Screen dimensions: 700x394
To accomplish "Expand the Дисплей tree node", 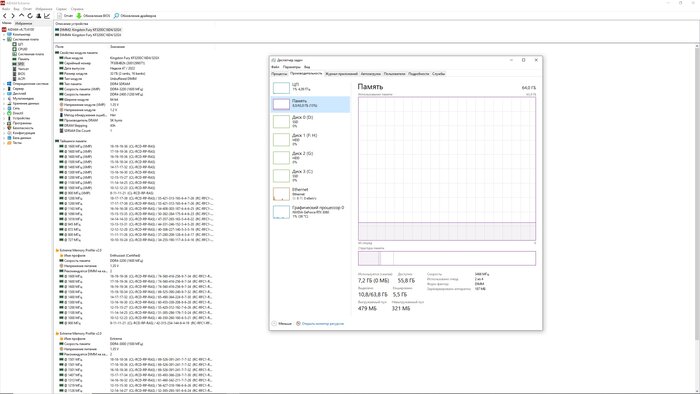I will tap(4, 93).
